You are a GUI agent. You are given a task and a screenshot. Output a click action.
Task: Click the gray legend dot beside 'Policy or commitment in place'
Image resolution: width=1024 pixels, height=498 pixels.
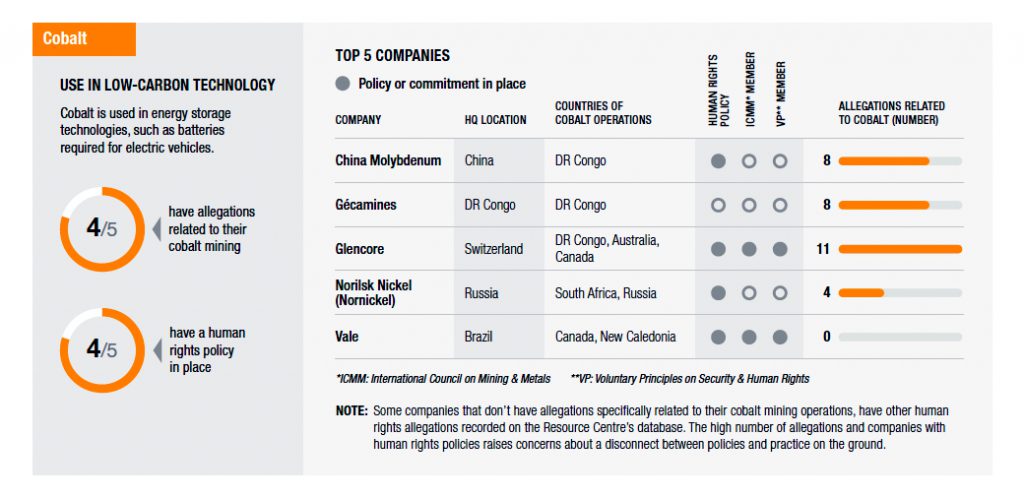343,84
